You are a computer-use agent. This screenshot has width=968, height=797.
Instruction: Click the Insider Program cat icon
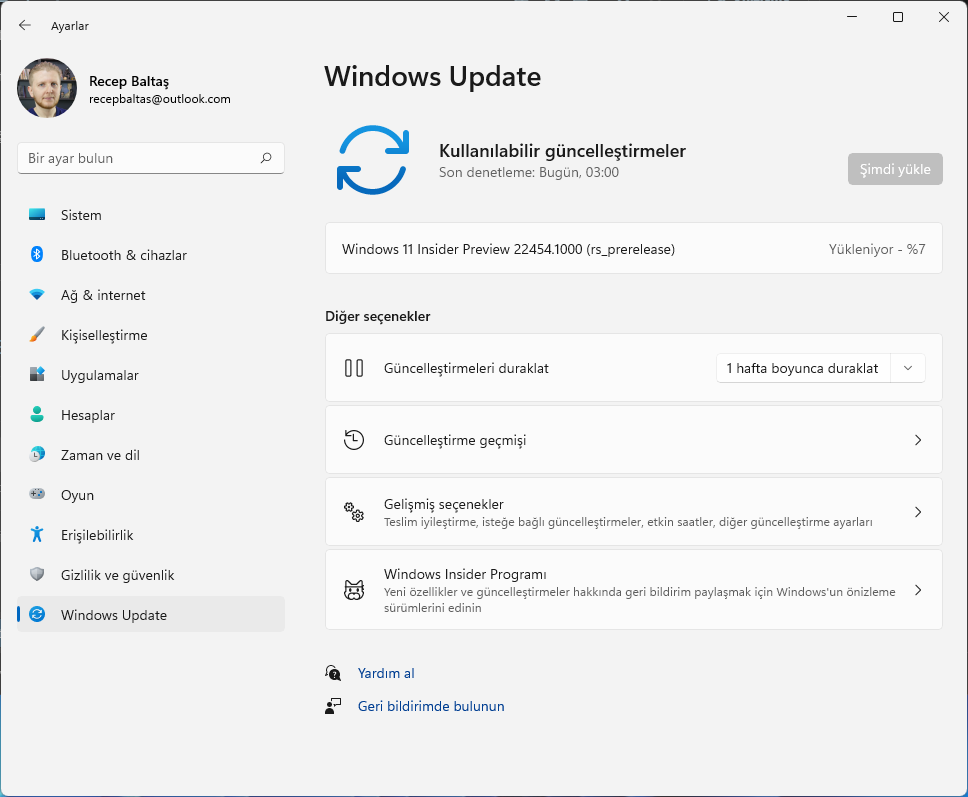pyautogui.click(x=354, y=590)
